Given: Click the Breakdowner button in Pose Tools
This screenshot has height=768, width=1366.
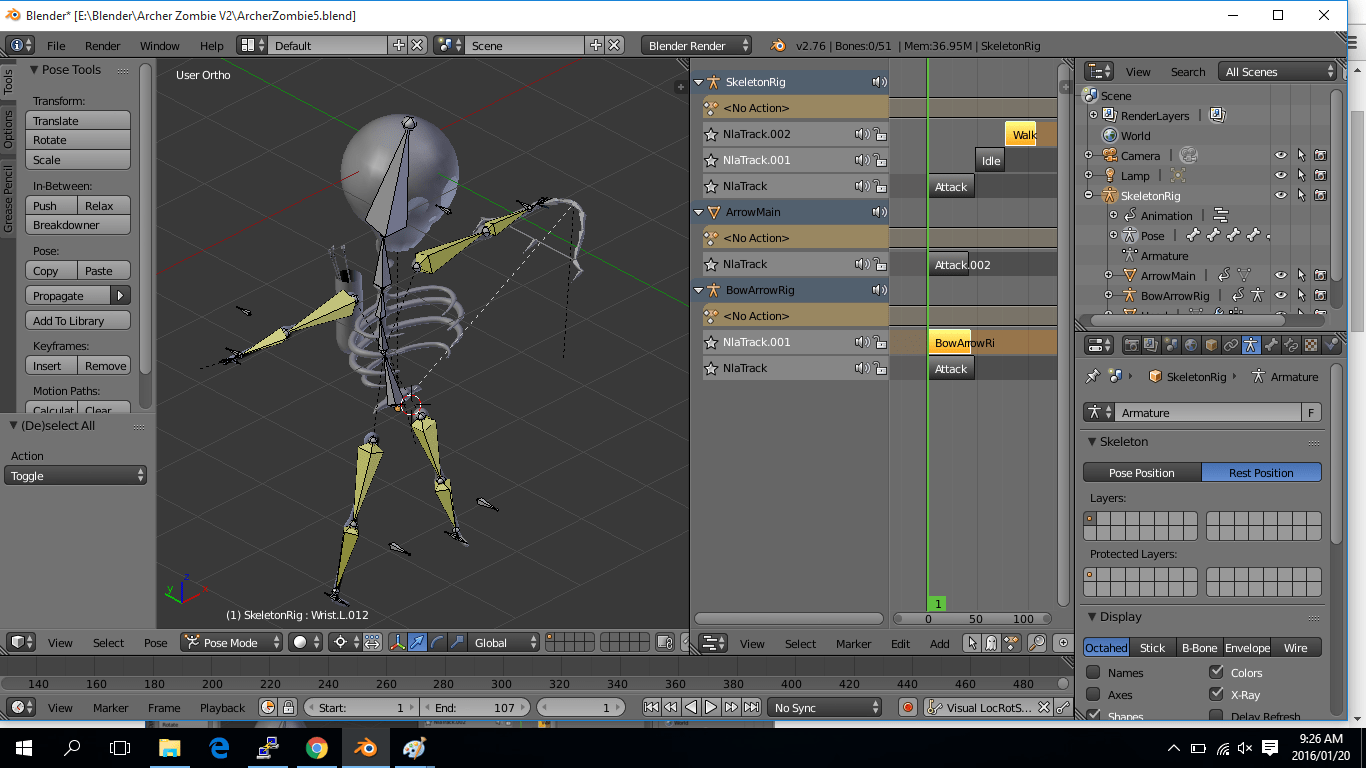Looking at the screenshot, I should (77, 223).
